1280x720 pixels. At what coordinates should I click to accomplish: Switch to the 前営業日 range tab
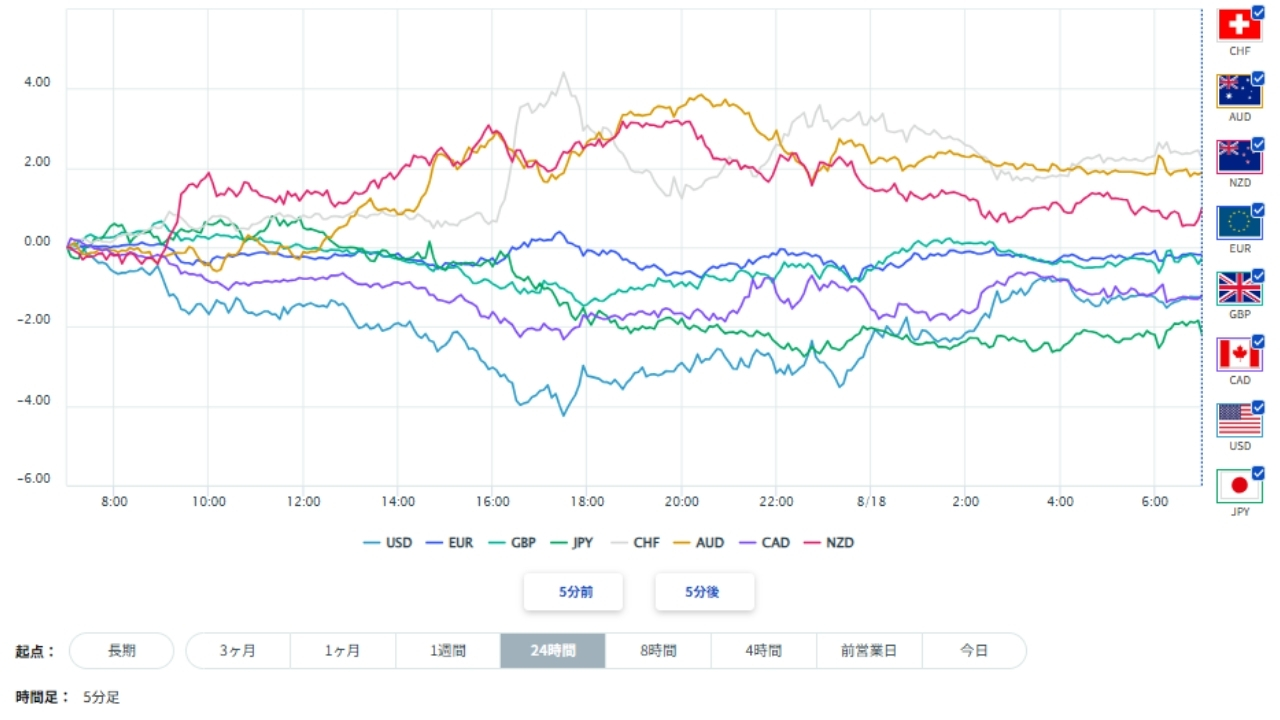869,651
